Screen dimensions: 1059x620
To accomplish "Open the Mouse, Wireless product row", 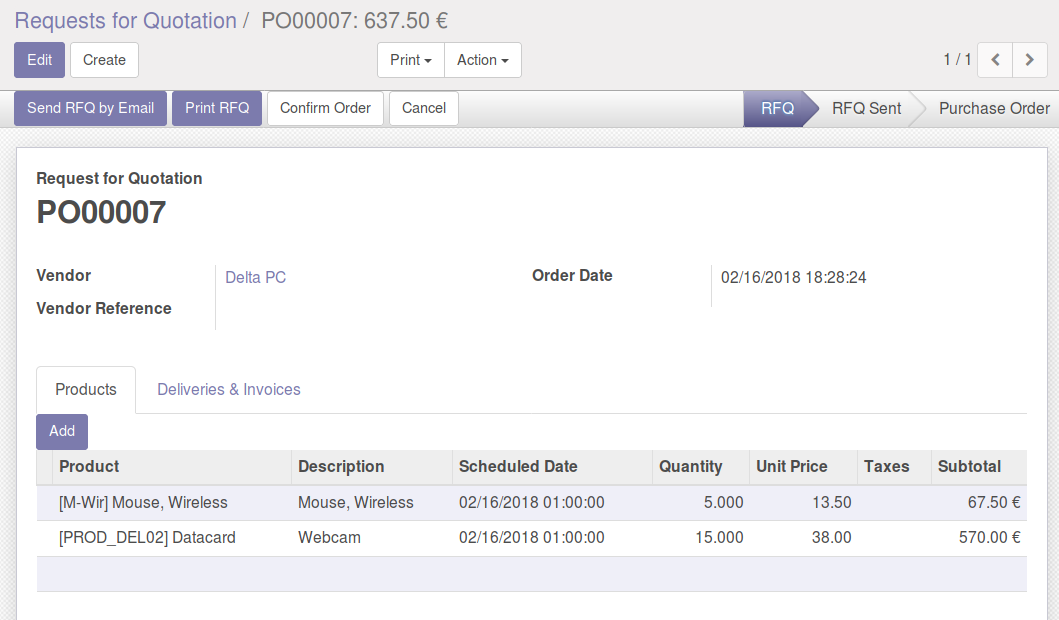I will (143, 503).
